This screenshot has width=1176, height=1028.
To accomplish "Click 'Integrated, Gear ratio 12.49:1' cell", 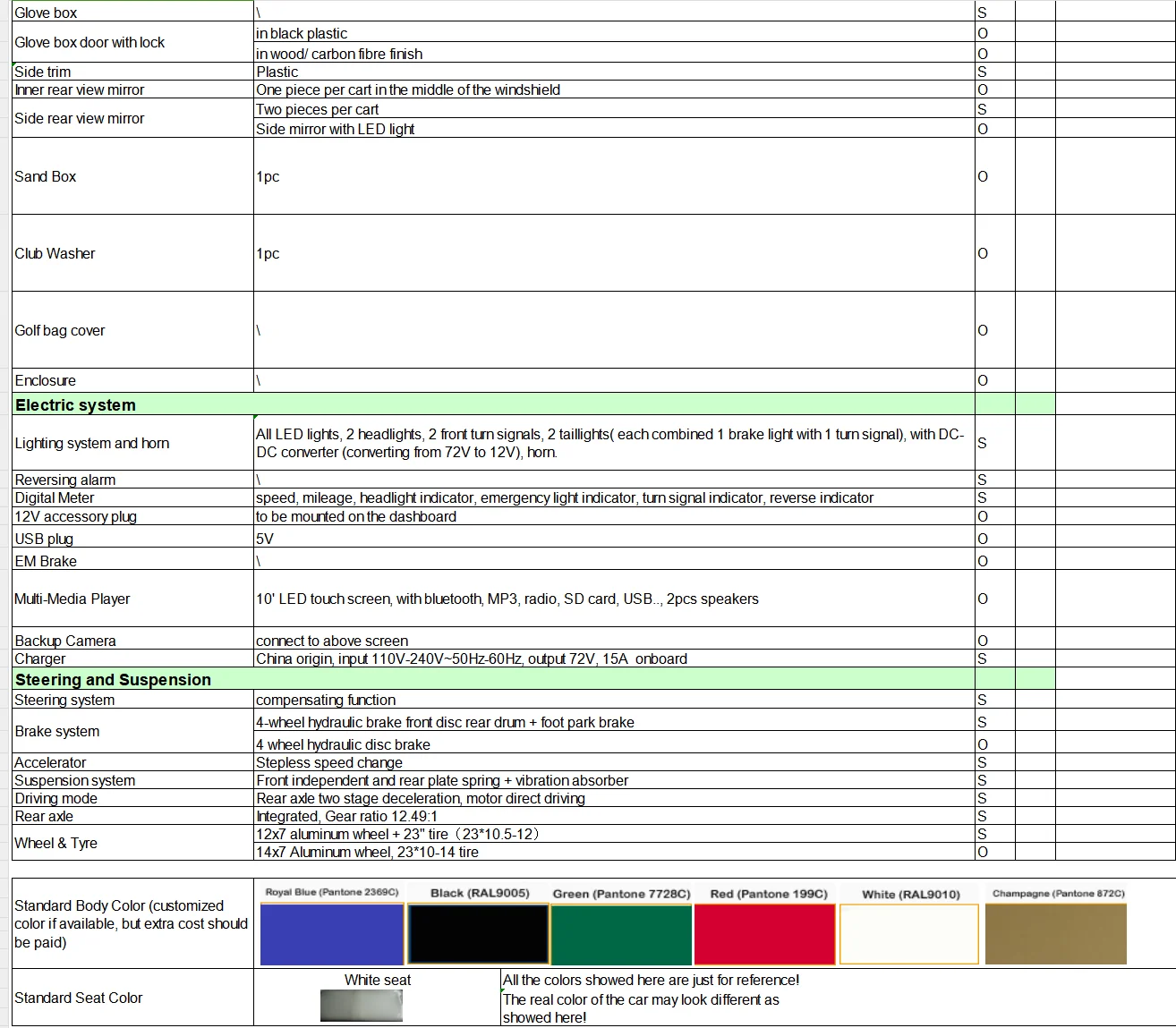I will 614,816.
